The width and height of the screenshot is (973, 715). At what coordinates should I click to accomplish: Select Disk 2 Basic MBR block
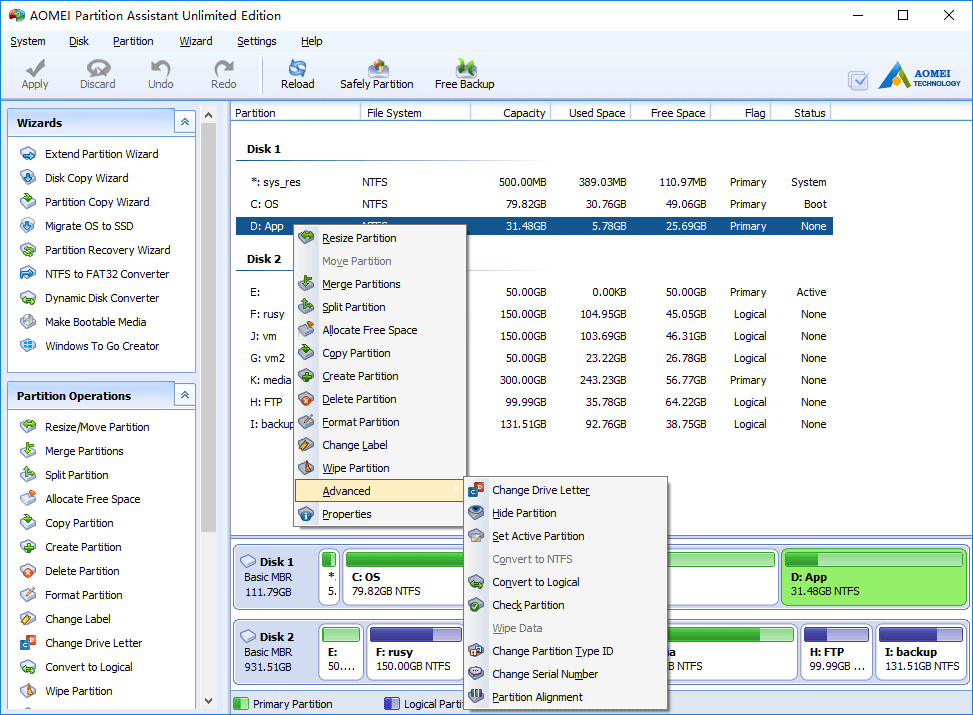point(276,652)
